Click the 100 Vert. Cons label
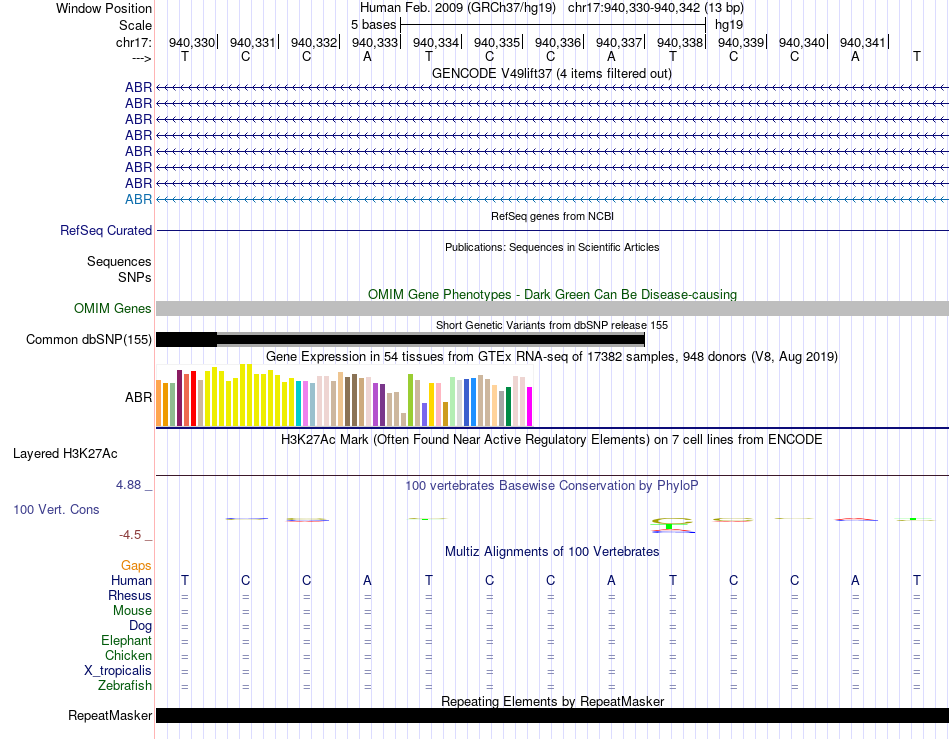The width and height of the screenshot is (950, 739). tap(56, 510)
